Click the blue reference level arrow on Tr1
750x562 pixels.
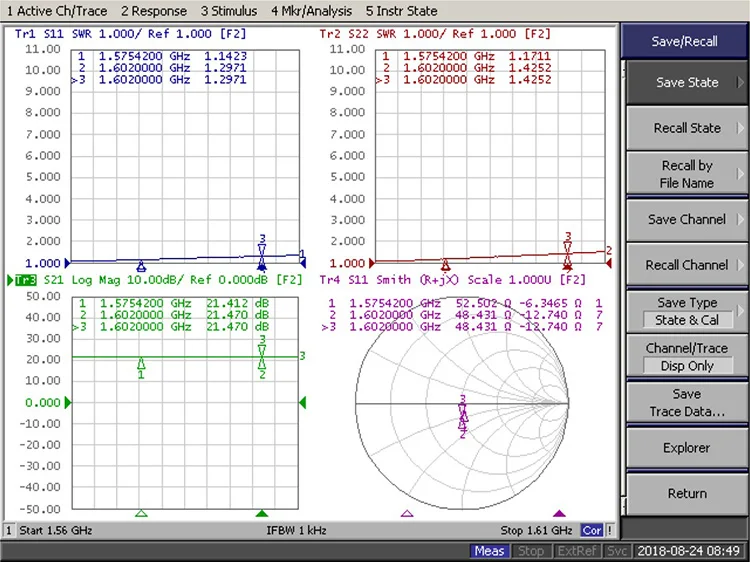[x=67, y=263]
